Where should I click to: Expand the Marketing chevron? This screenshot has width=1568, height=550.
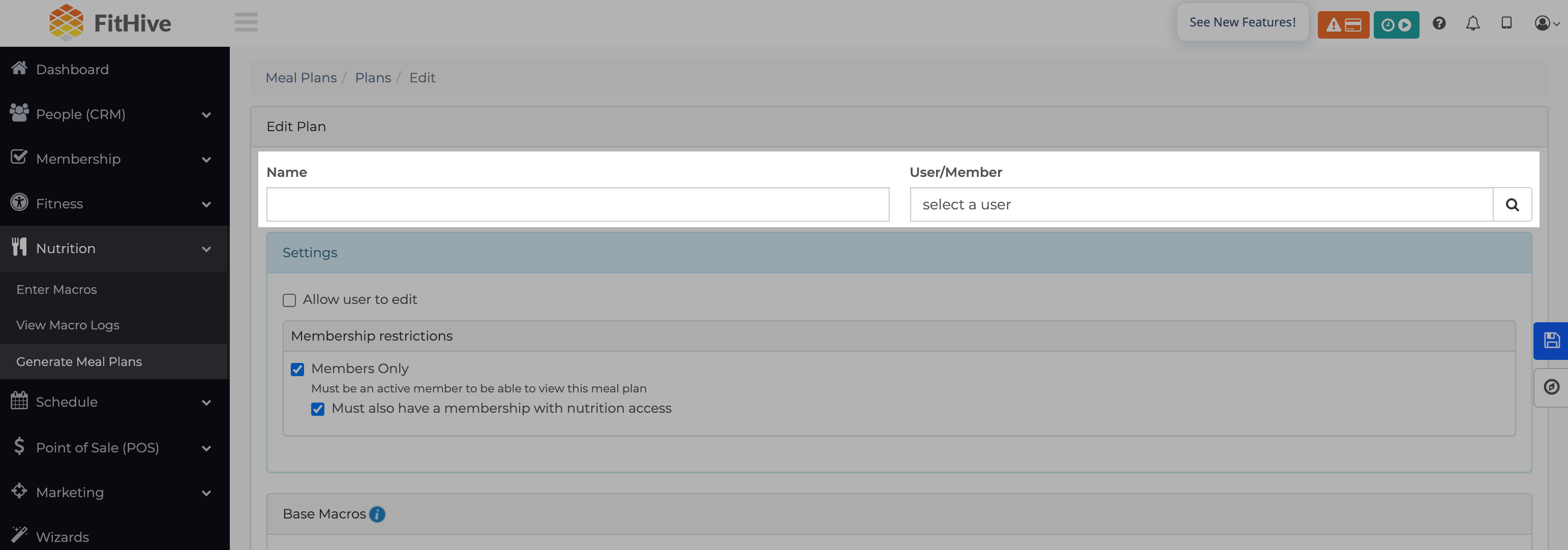point(206,493)
